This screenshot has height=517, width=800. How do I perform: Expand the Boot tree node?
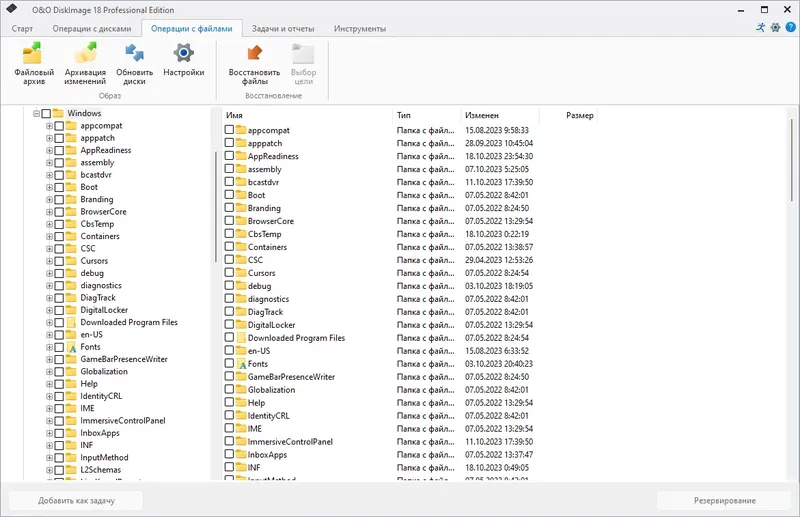[x=49, y=187]
